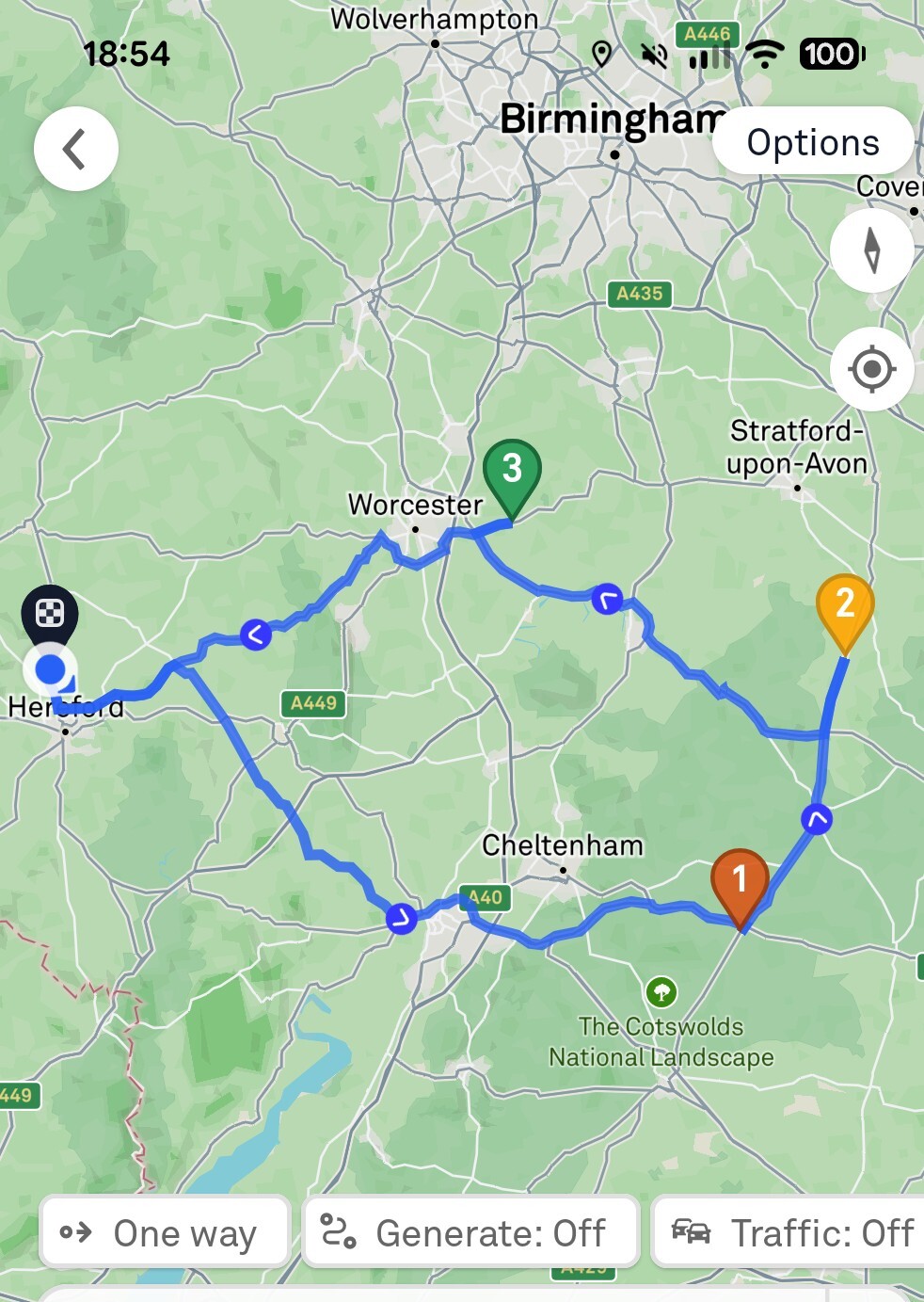The width and height of the screenshot is (924, 1302).
Task: Tap the route direction arrow near A40
Action: (x=402, y=918)
